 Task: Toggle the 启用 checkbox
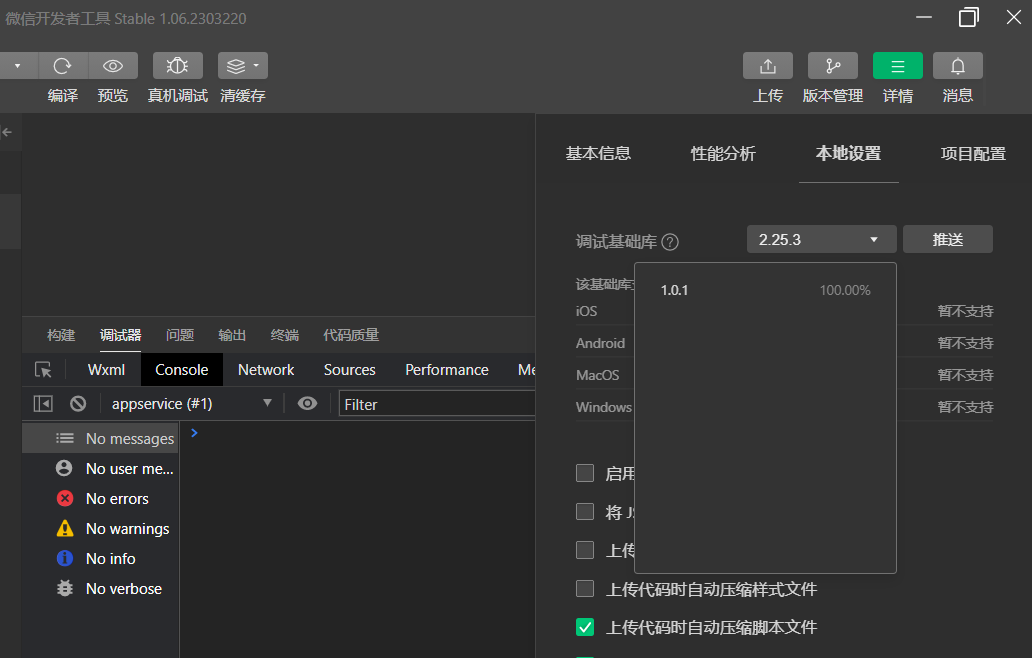[x=585, y=473]
